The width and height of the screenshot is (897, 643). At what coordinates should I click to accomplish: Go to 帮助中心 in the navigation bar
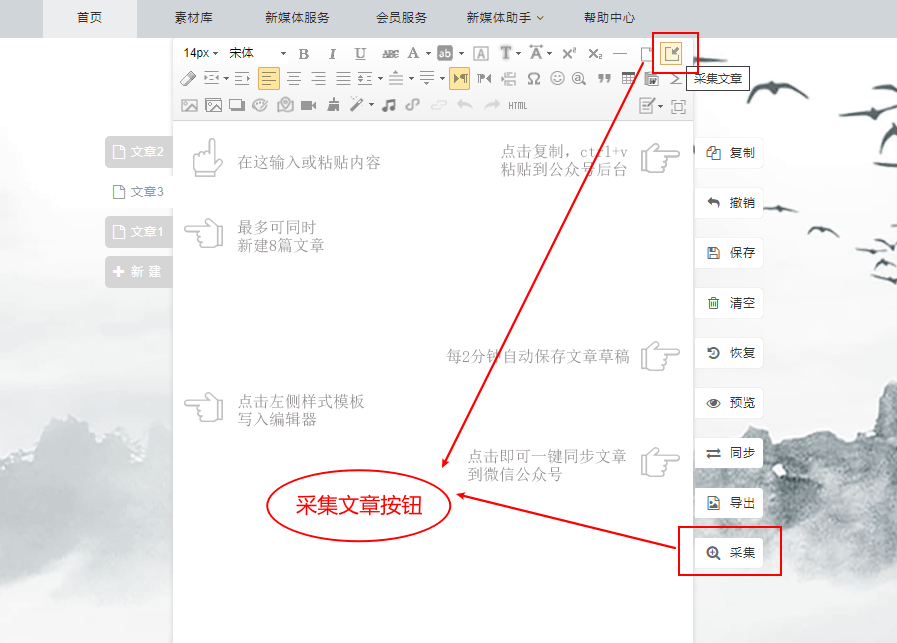coord(609,18)
